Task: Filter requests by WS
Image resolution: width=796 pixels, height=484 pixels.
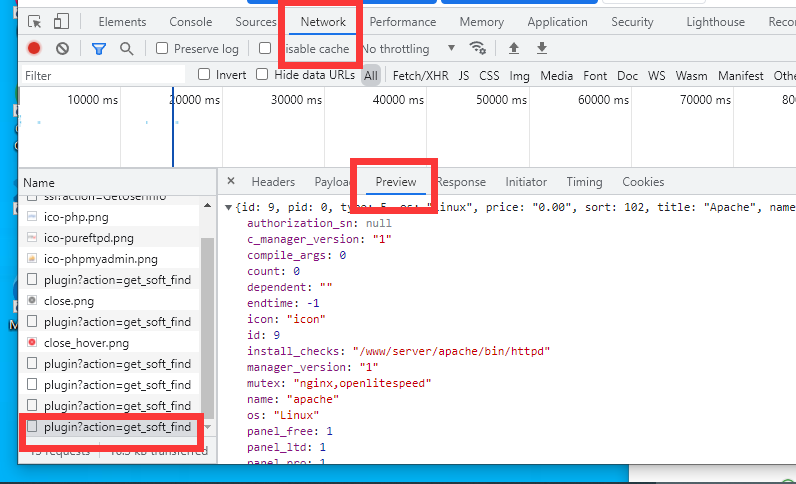Action: tap(656, 76)
